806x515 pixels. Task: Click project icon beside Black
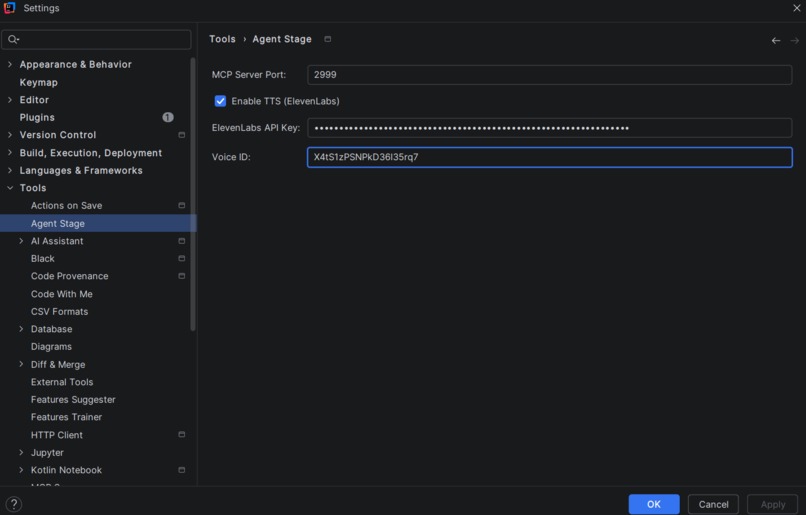[x=181, y=258]
